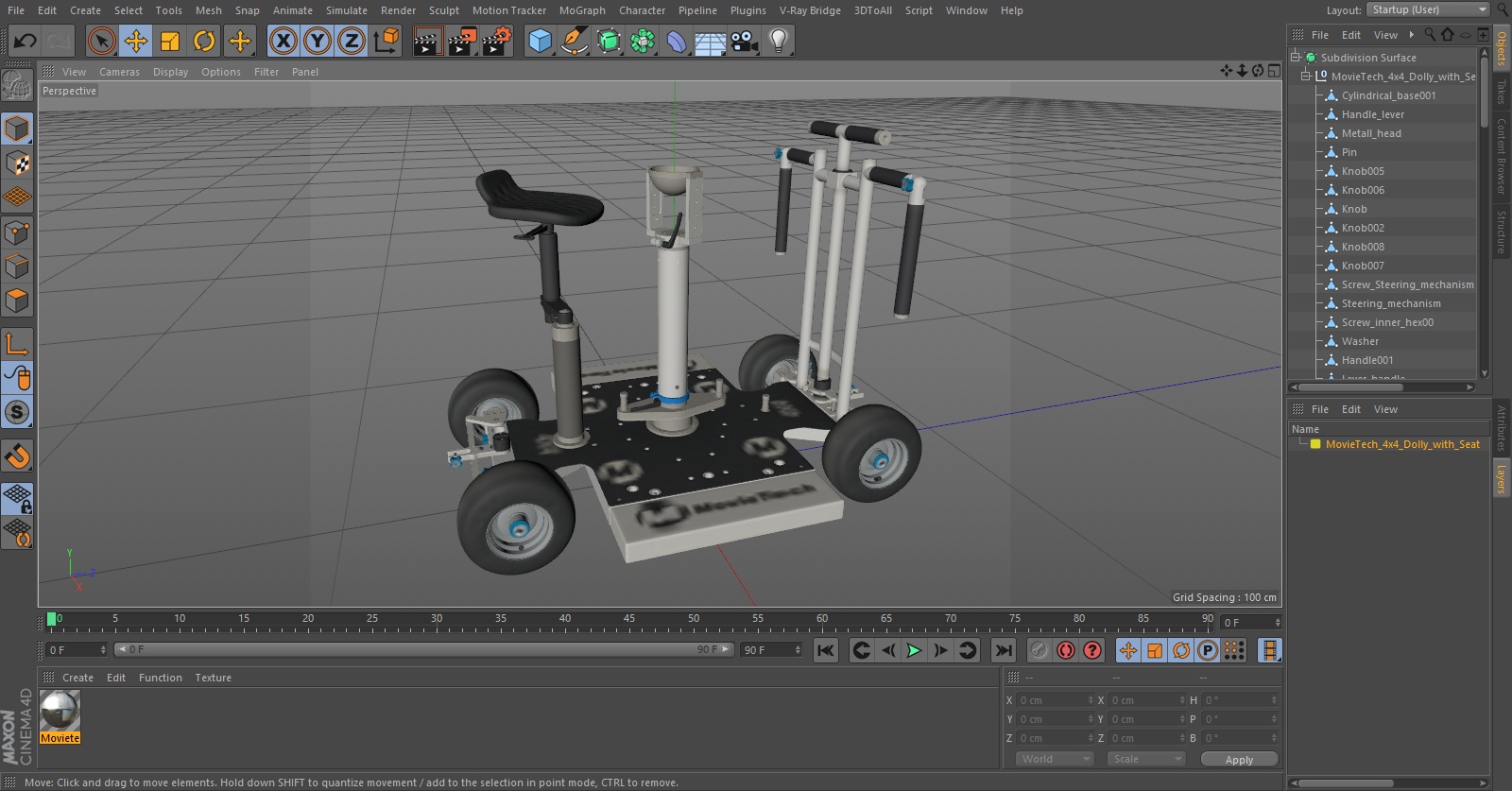Select the Steering_mechanism object

pyautogui.click(x=1391, y=303)
